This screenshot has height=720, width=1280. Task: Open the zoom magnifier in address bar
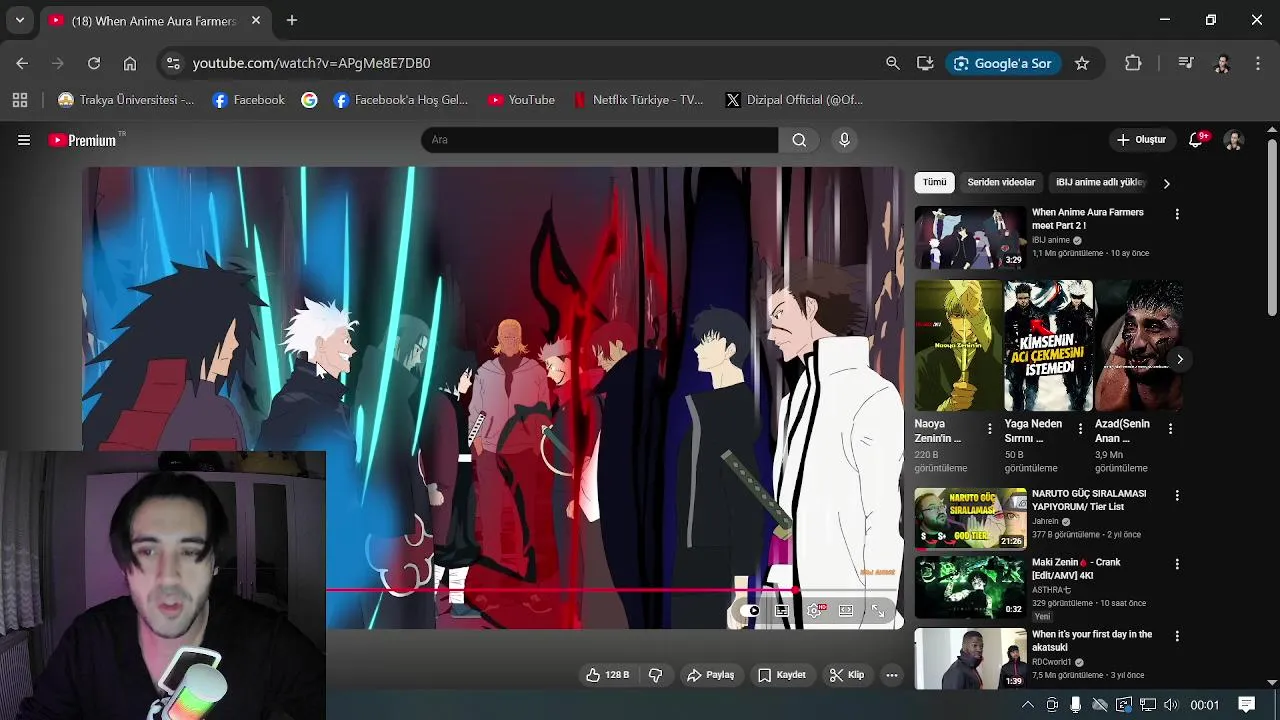[x=893, y=63]
